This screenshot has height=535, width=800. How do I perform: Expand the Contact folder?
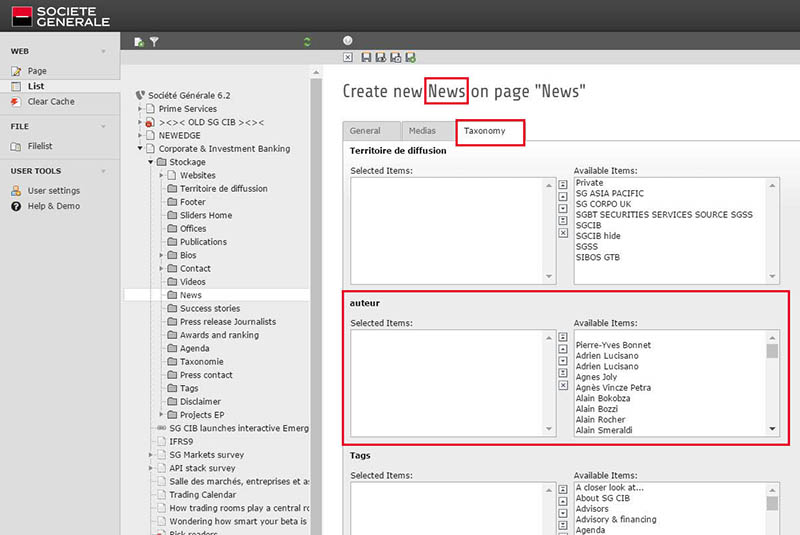161,268
